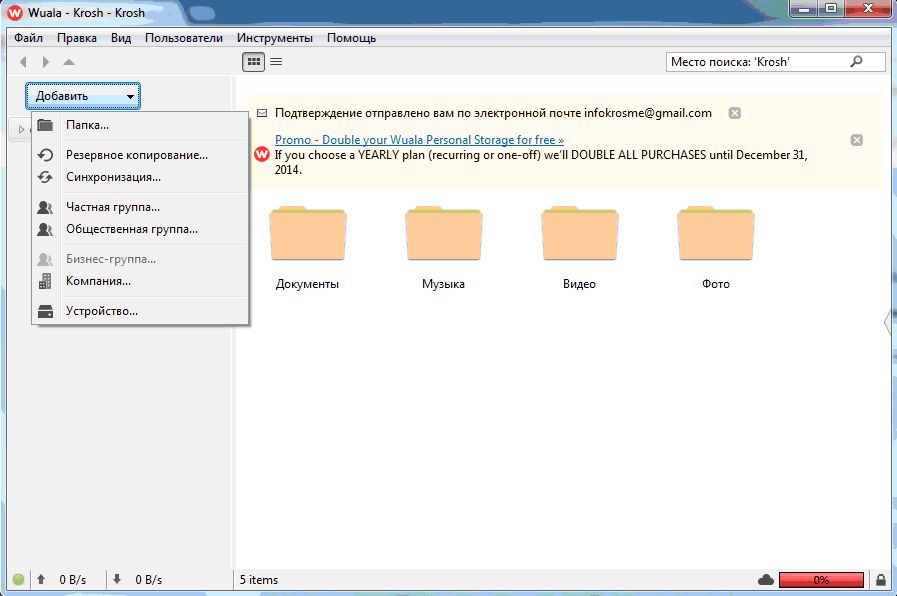Click the download speed arrow icon

[117, 579]
